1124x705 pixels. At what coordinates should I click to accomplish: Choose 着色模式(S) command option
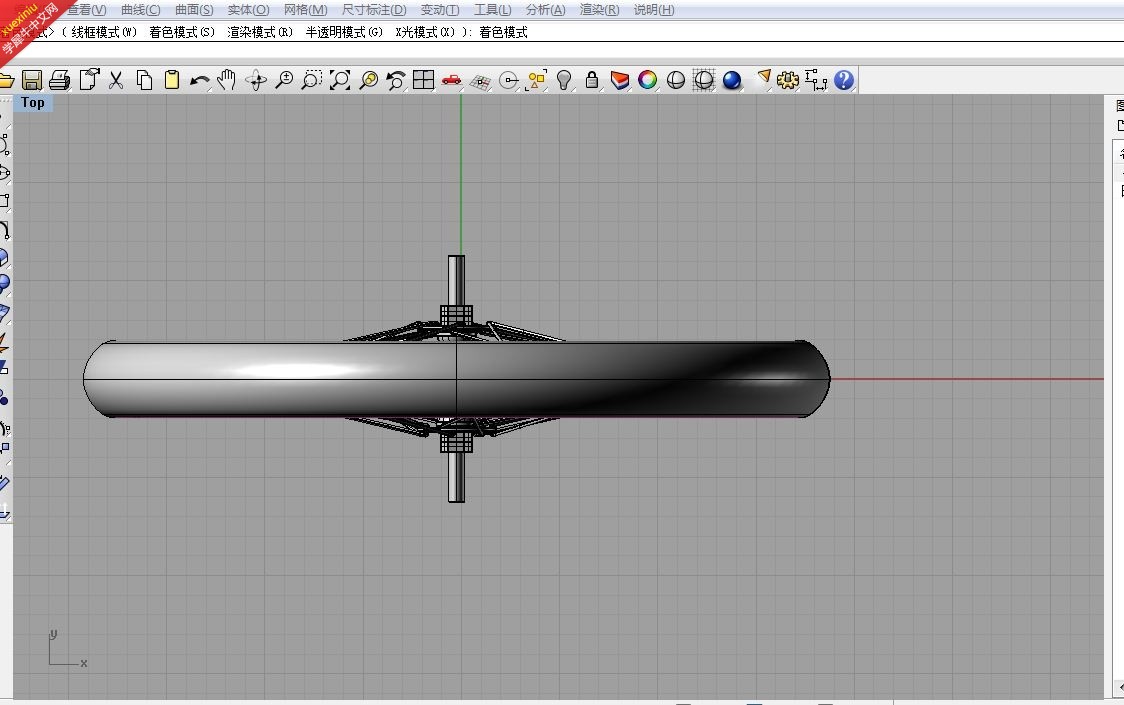pos(182,32)
